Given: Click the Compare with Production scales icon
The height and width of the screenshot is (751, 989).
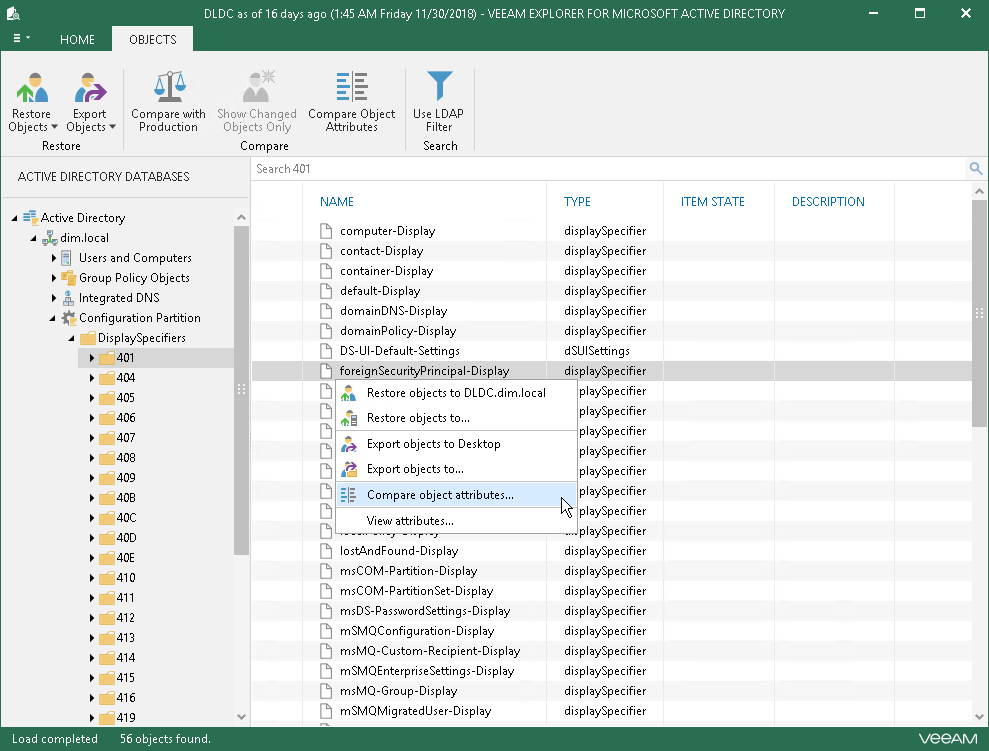Looking at the screenshot, I should [169, 86].
